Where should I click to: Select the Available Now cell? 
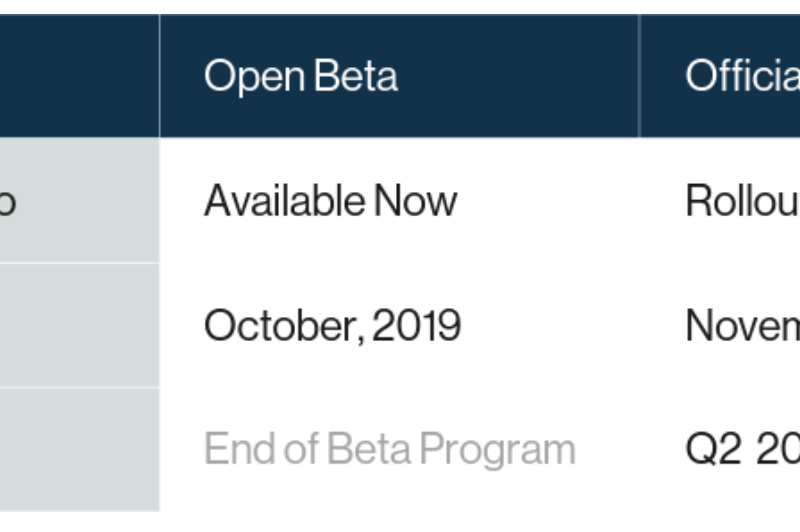(x=330, y=202)
